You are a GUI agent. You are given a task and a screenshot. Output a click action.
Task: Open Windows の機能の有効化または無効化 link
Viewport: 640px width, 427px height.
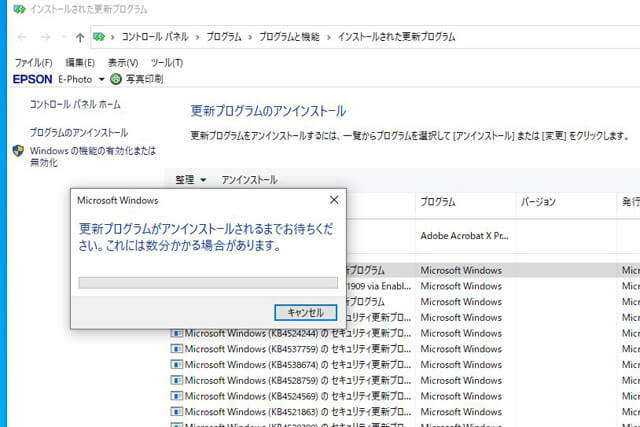click(x=93, y=157)
